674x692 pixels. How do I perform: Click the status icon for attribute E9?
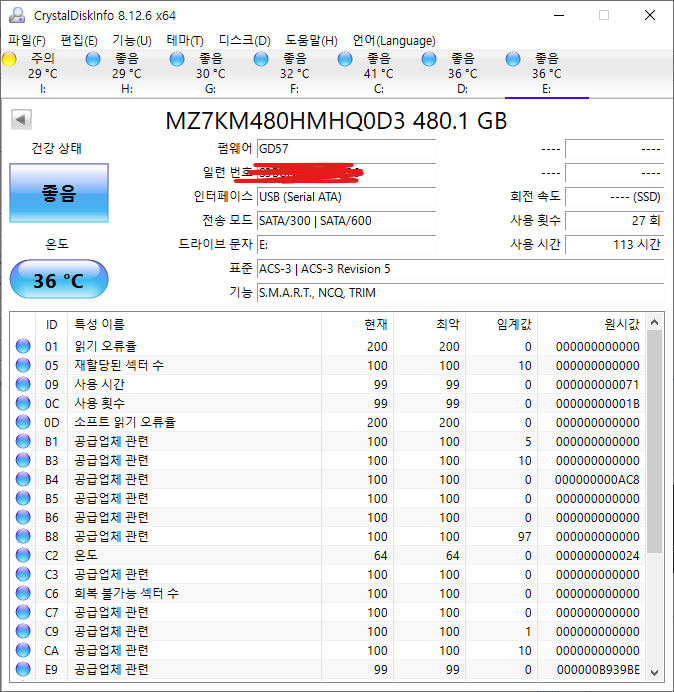point(23,669)
